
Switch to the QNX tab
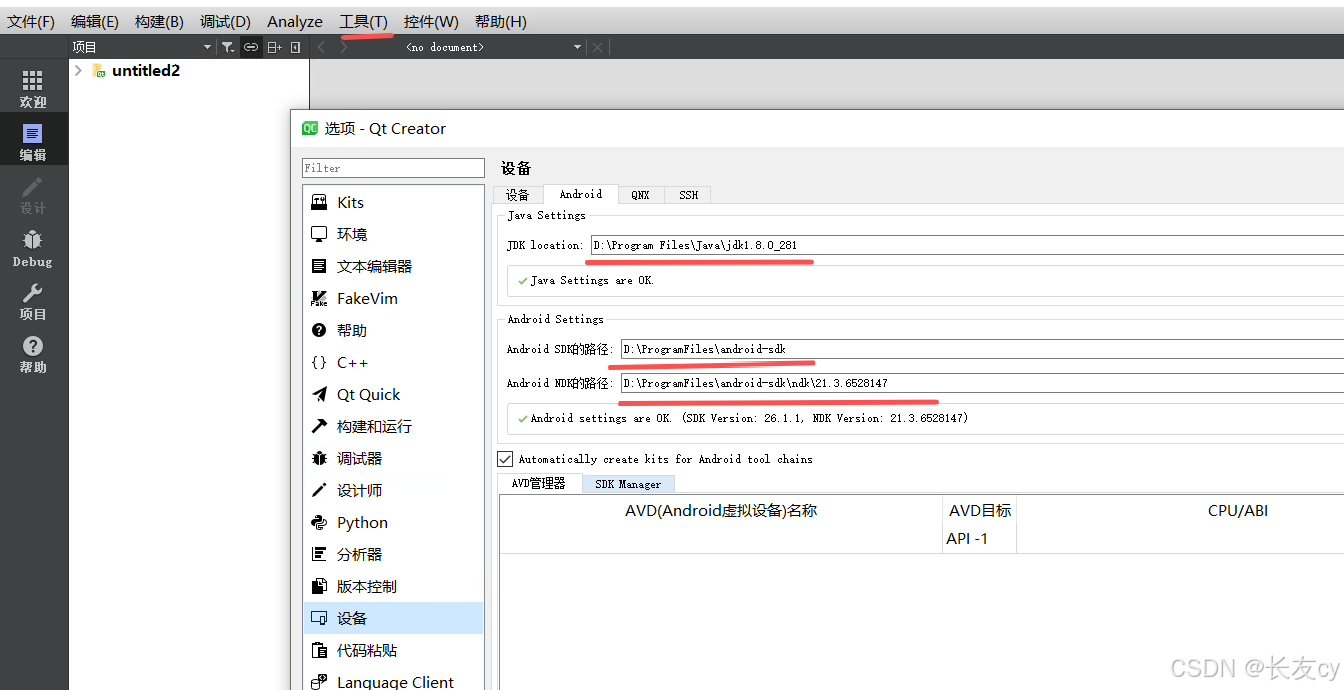(640, 195)
